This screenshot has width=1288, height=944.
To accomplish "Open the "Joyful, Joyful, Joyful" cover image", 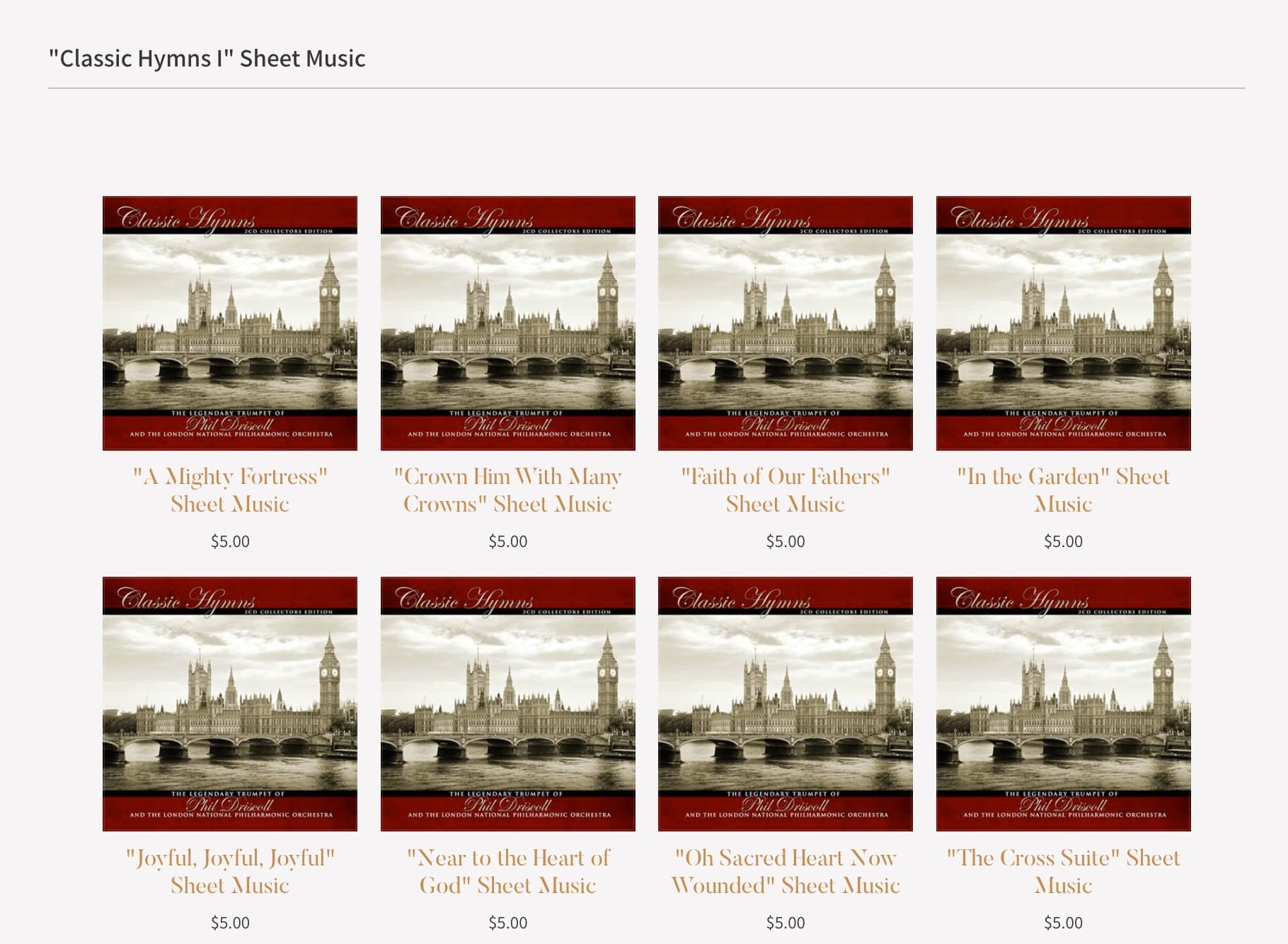I will [230, 704].
